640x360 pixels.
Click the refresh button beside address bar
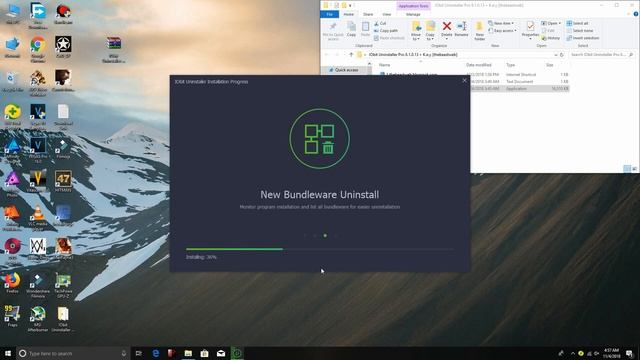[x=562, y=54]
